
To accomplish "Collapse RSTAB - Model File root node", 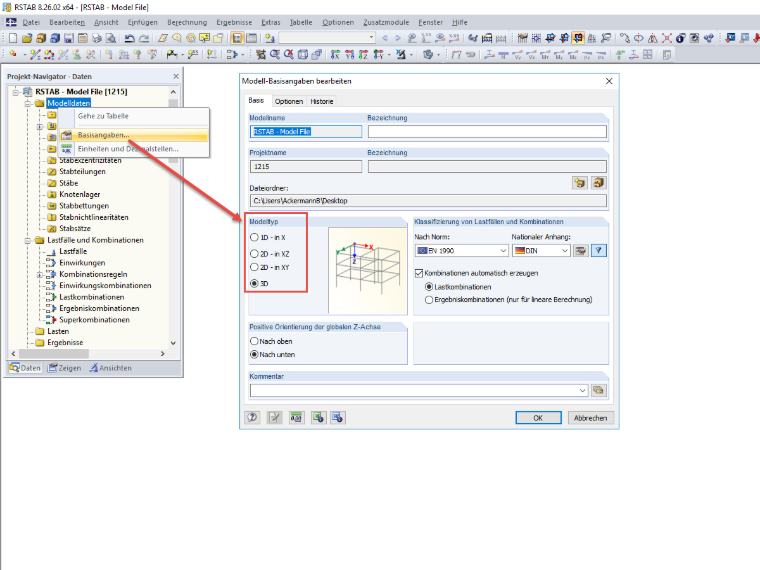I will pos(16,92).
